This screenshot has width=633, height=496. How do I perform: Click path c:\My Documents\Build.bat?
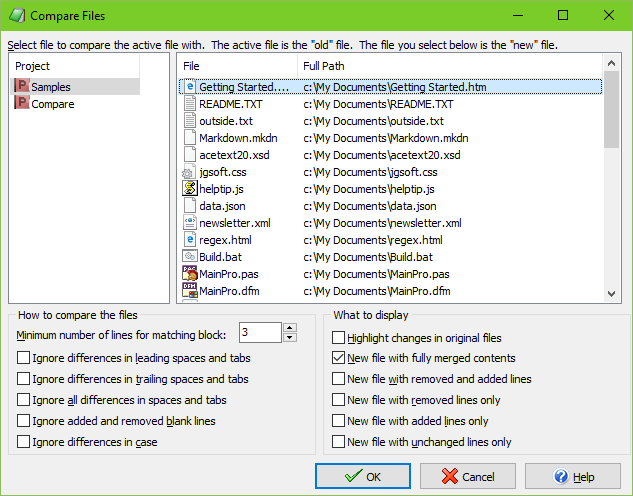pyautogui.click(x=368, y=257)
